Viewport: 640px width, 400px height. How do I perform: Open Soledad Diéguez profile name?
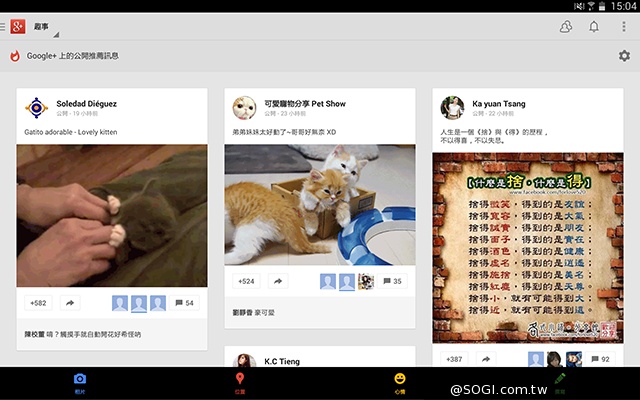(87, 104)
